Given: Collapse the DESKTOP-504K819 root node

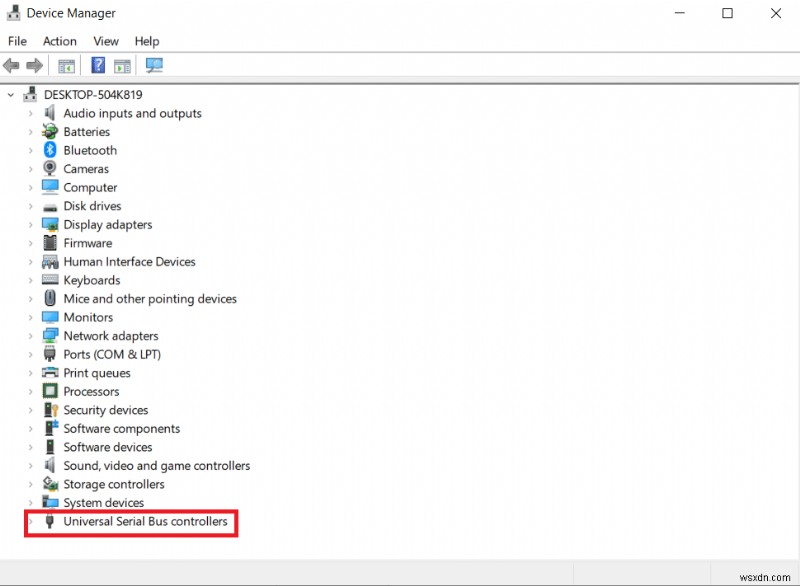Looking at the screenshot, I should click(x=10, y=94).
